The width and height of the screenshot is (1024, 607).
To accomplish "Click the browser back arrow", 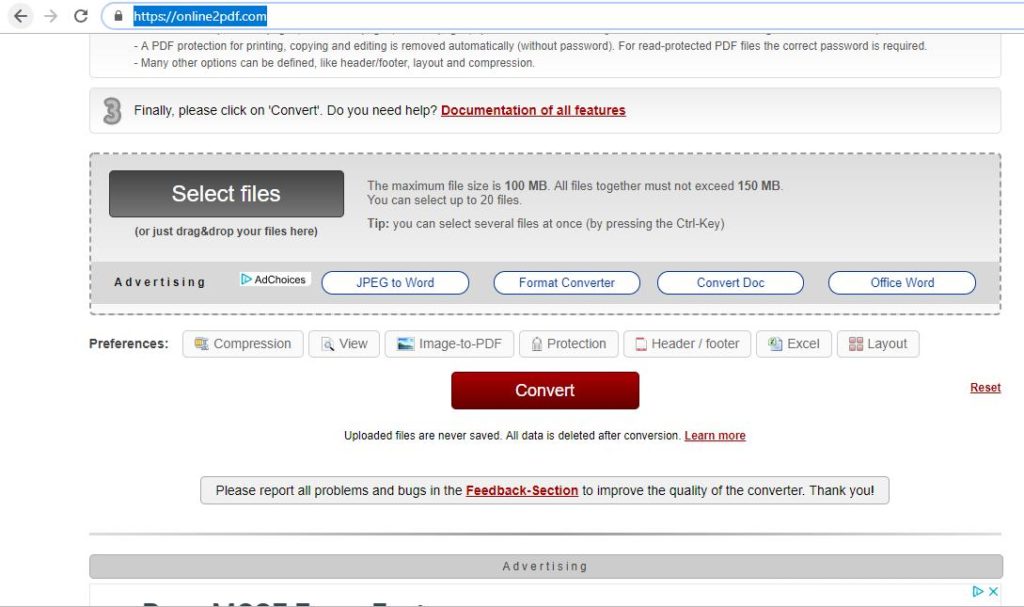I will click(20, 16).
